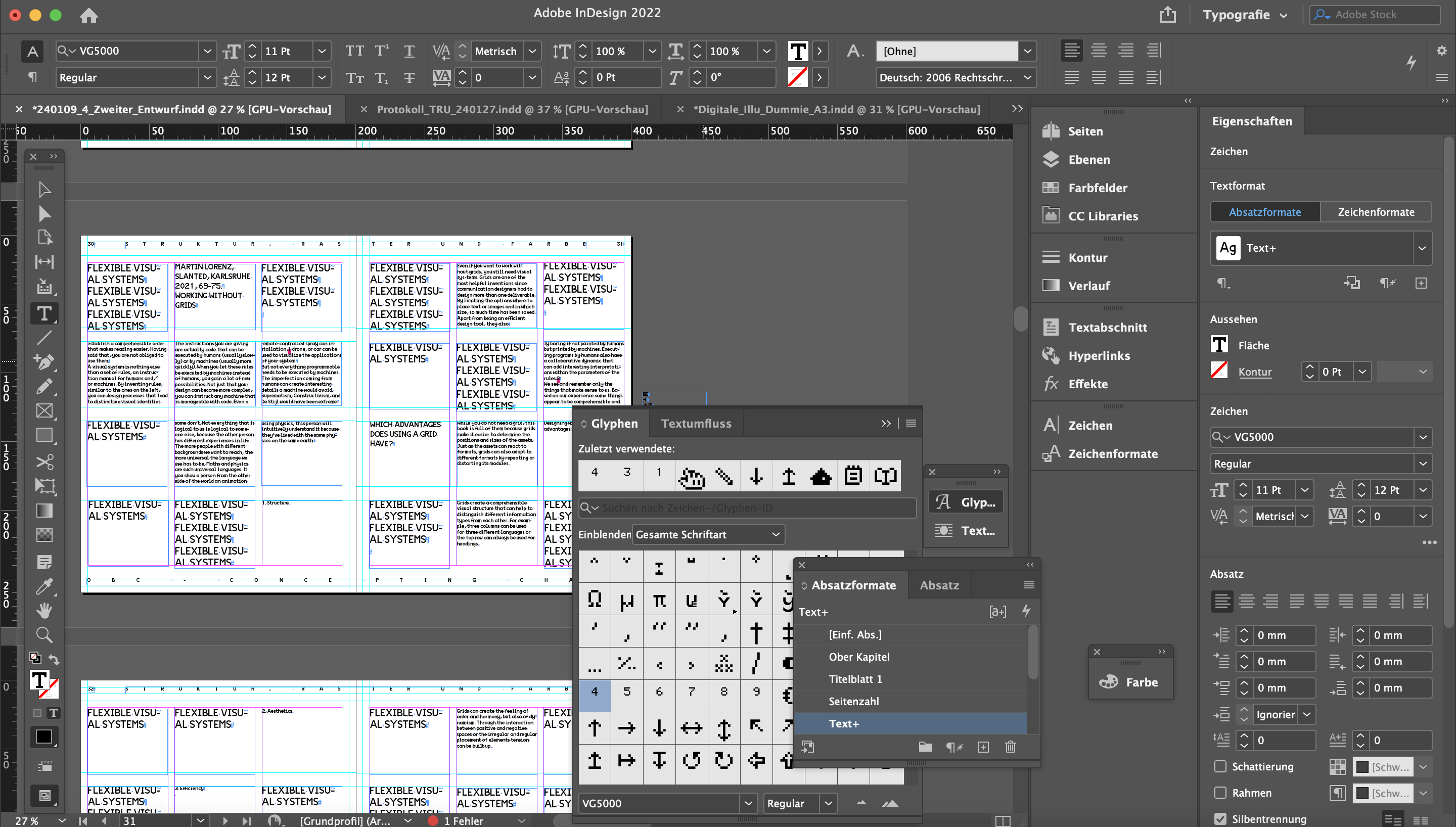Click the Kontur link in Aussehen
The image size is (1456, 827).
pyautogui.click(x=1254, y=372)
